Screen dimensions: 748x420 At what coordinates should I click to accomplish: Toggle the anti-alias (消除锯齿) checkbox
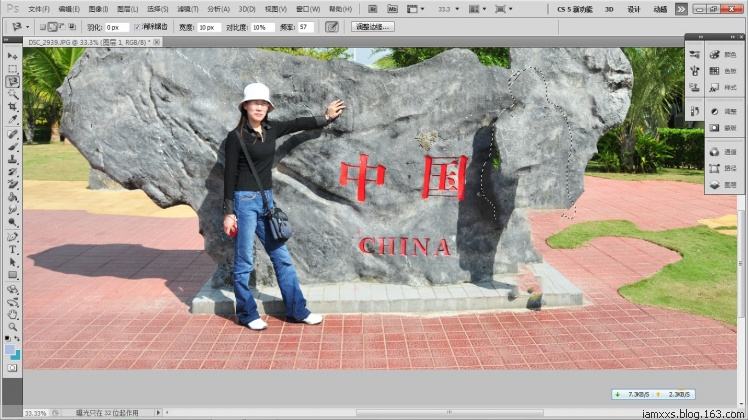click(137, 27)
